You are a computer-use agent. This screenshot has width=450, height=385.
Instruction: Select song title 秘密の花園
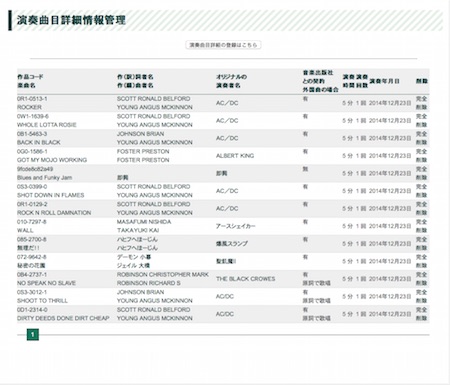(x=31, y=266)
